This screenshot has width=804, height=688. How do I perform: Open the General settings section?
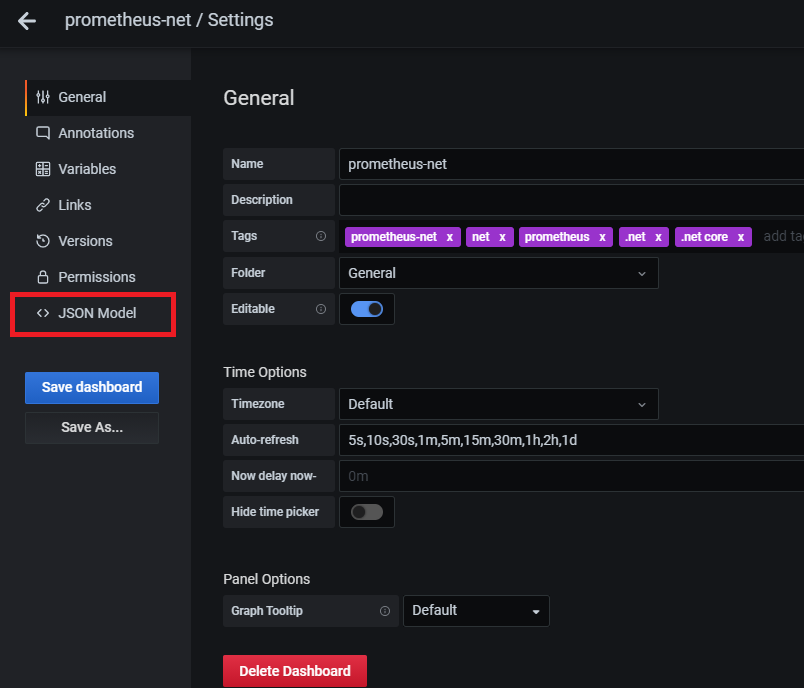(108, 97)
